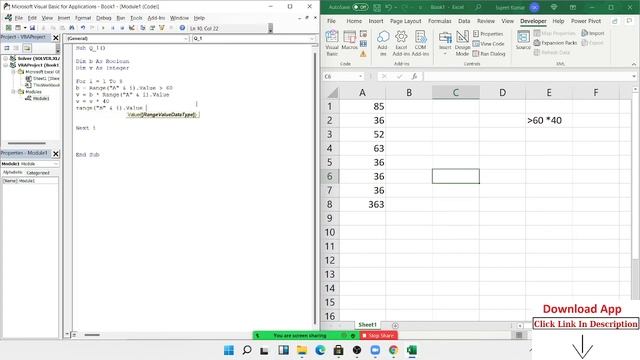
Task: Expand the formula bar chevron
Action: point(634,76)
